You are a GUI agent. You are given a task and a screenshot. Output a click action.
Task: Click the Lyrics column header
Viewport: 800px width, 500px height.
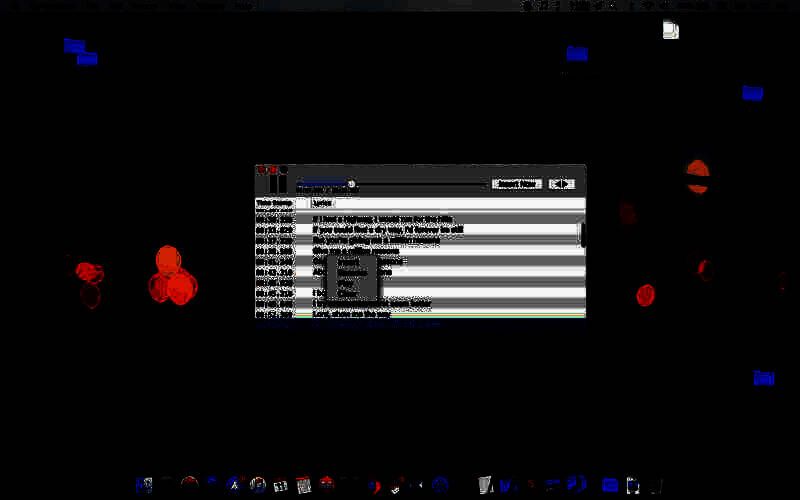323,203
